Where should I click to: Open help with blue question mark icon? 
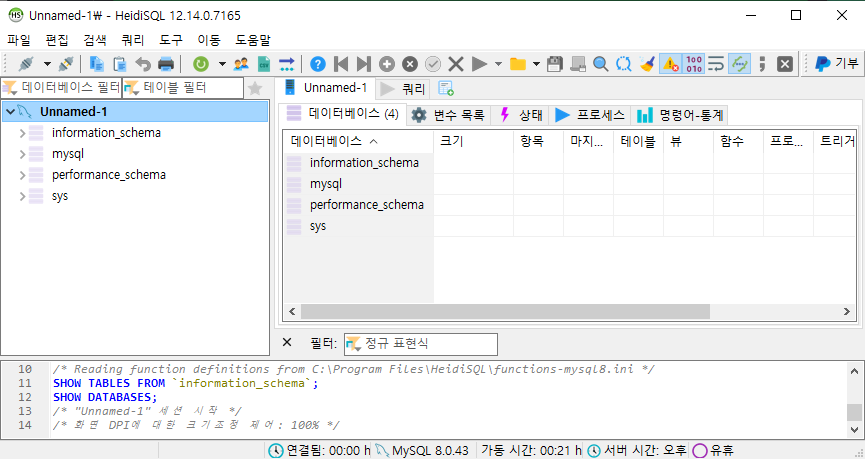[x=318, y=64]
